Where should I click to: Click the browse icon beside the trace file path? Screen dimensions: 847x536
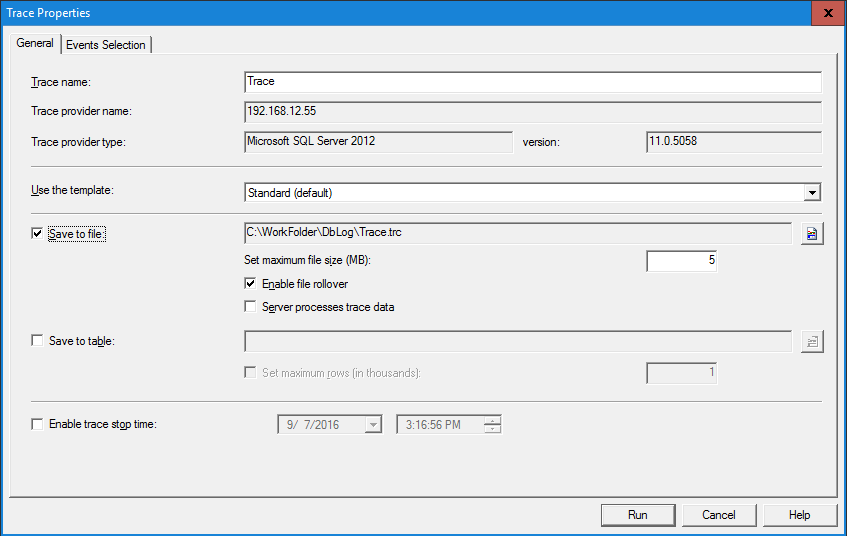coord(812,233)
